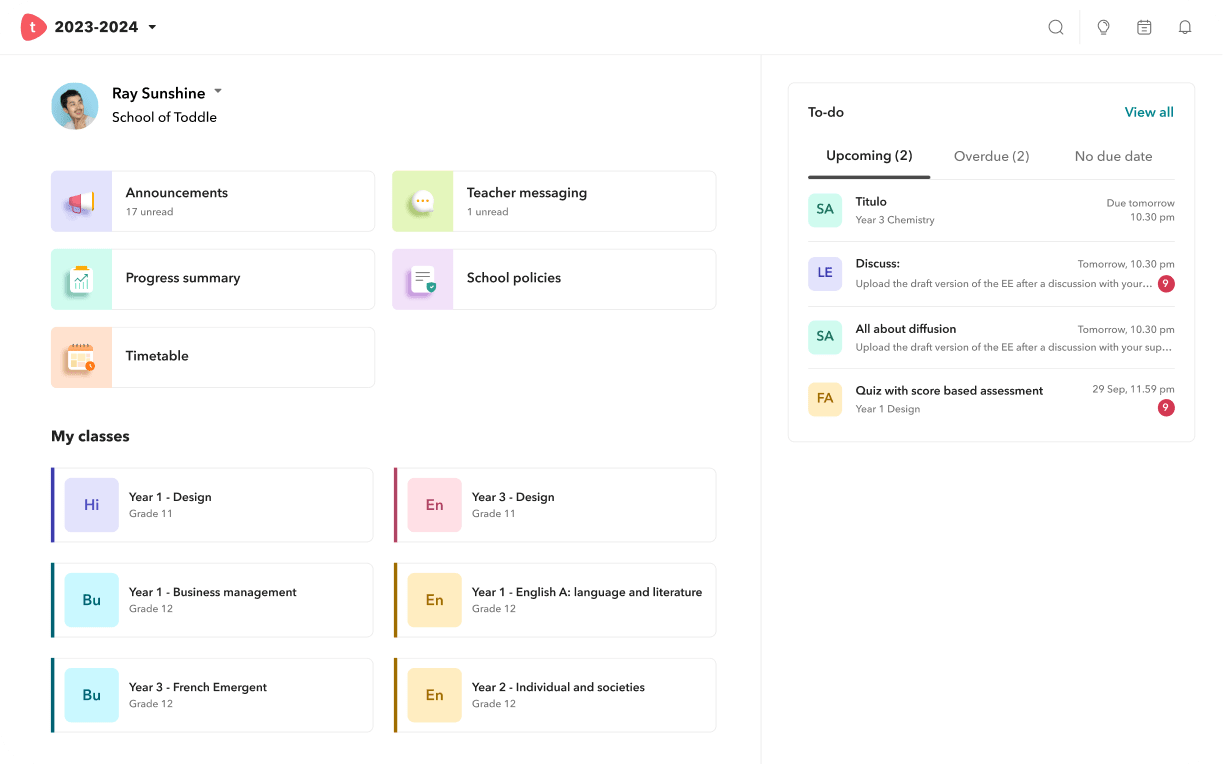Open the Titulo task due tomorrow

(x=990, y=209)
